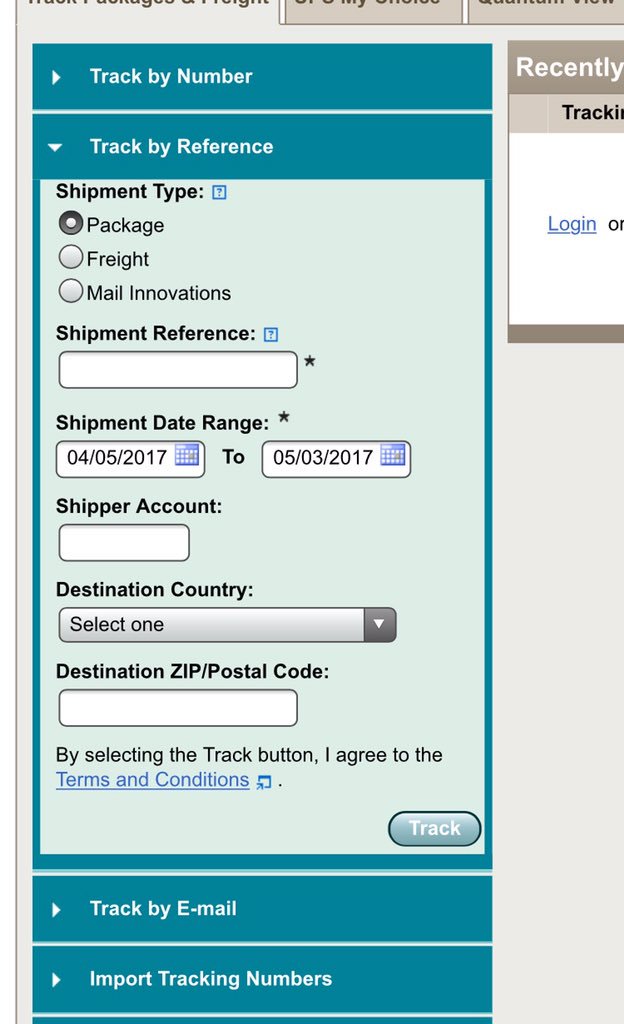This screenshot has width=624, height=1024.
Task: Click end date field 05/03/2017
Action: tap(336, 458)
